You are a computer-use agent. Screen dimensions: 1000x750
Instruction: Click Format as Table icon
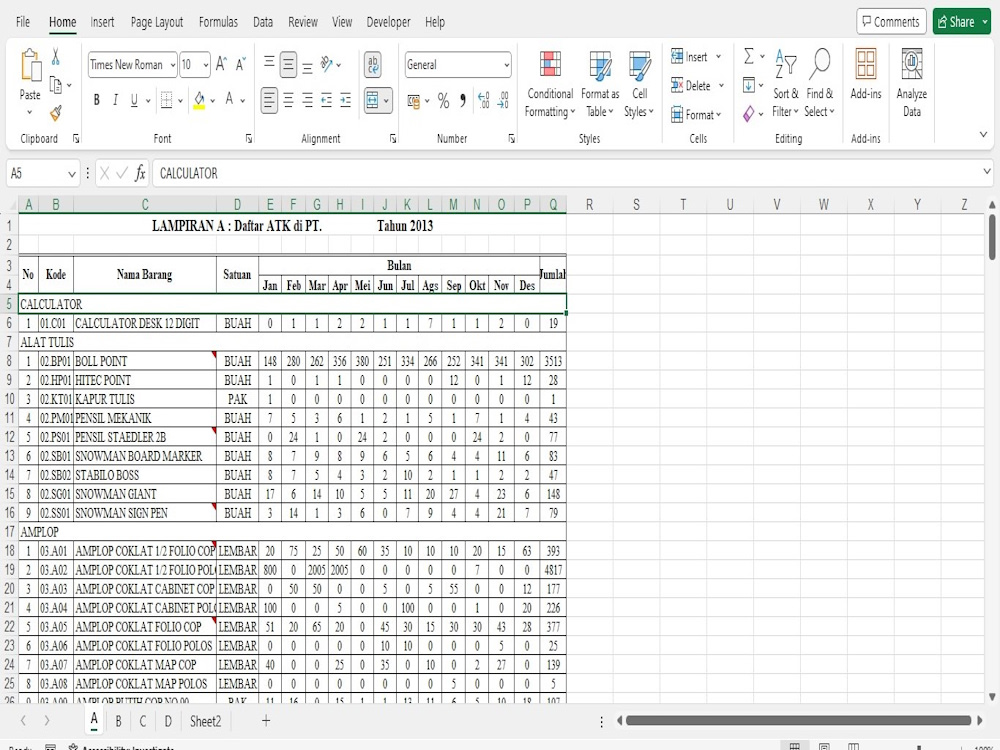point(600,65)
